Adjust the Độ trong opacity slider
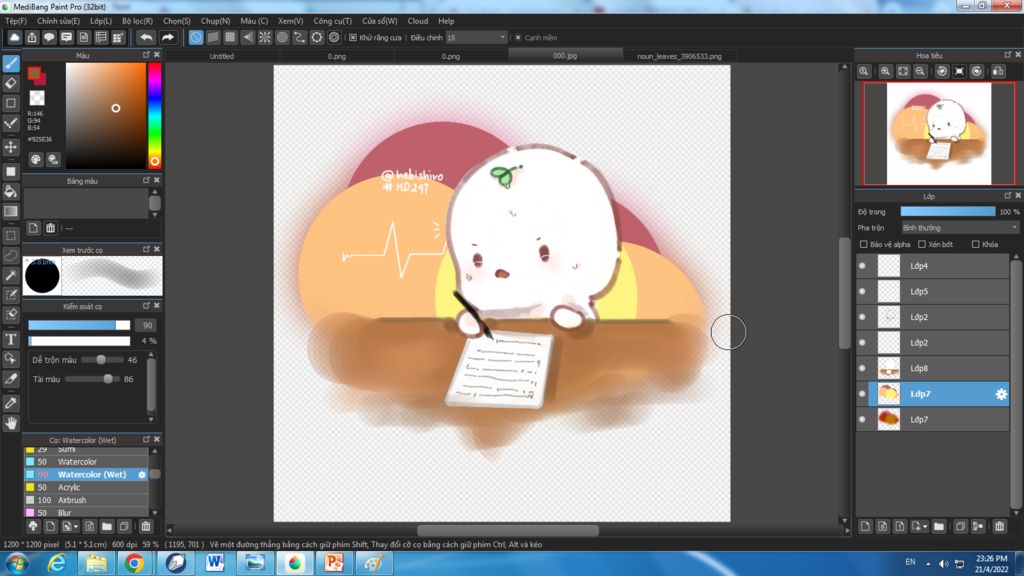 pyautogui.click(x=948, y=212)
